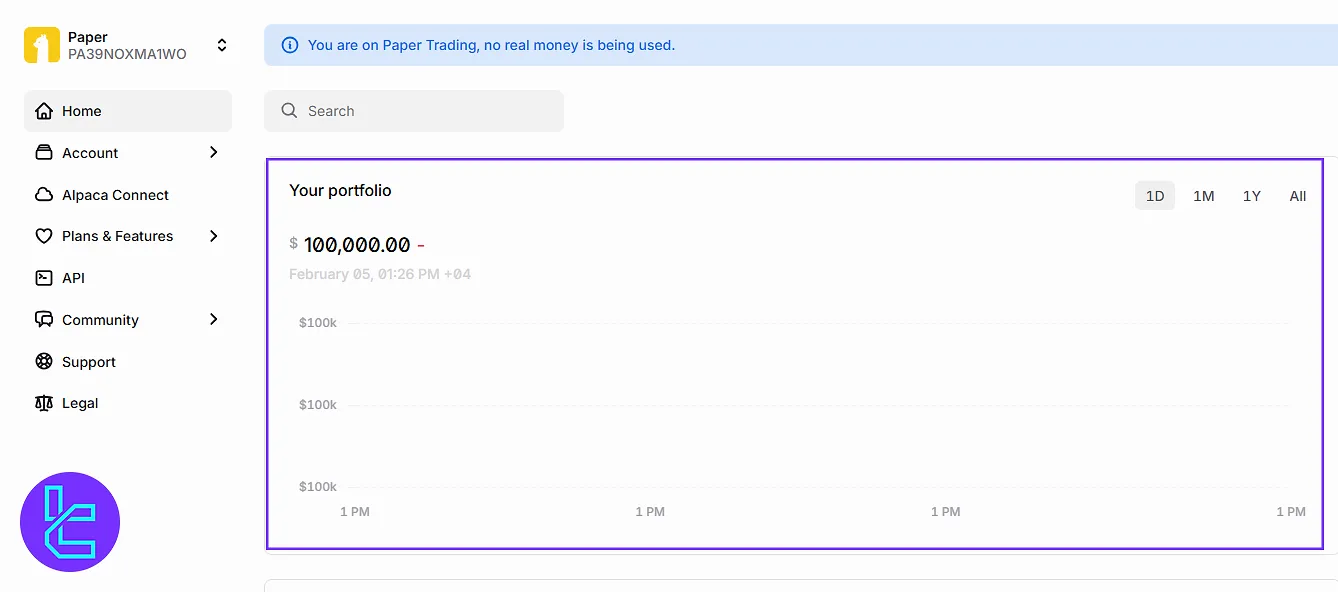Click the Search input field
The image size is (1338, 592).
tap(414, 111)
